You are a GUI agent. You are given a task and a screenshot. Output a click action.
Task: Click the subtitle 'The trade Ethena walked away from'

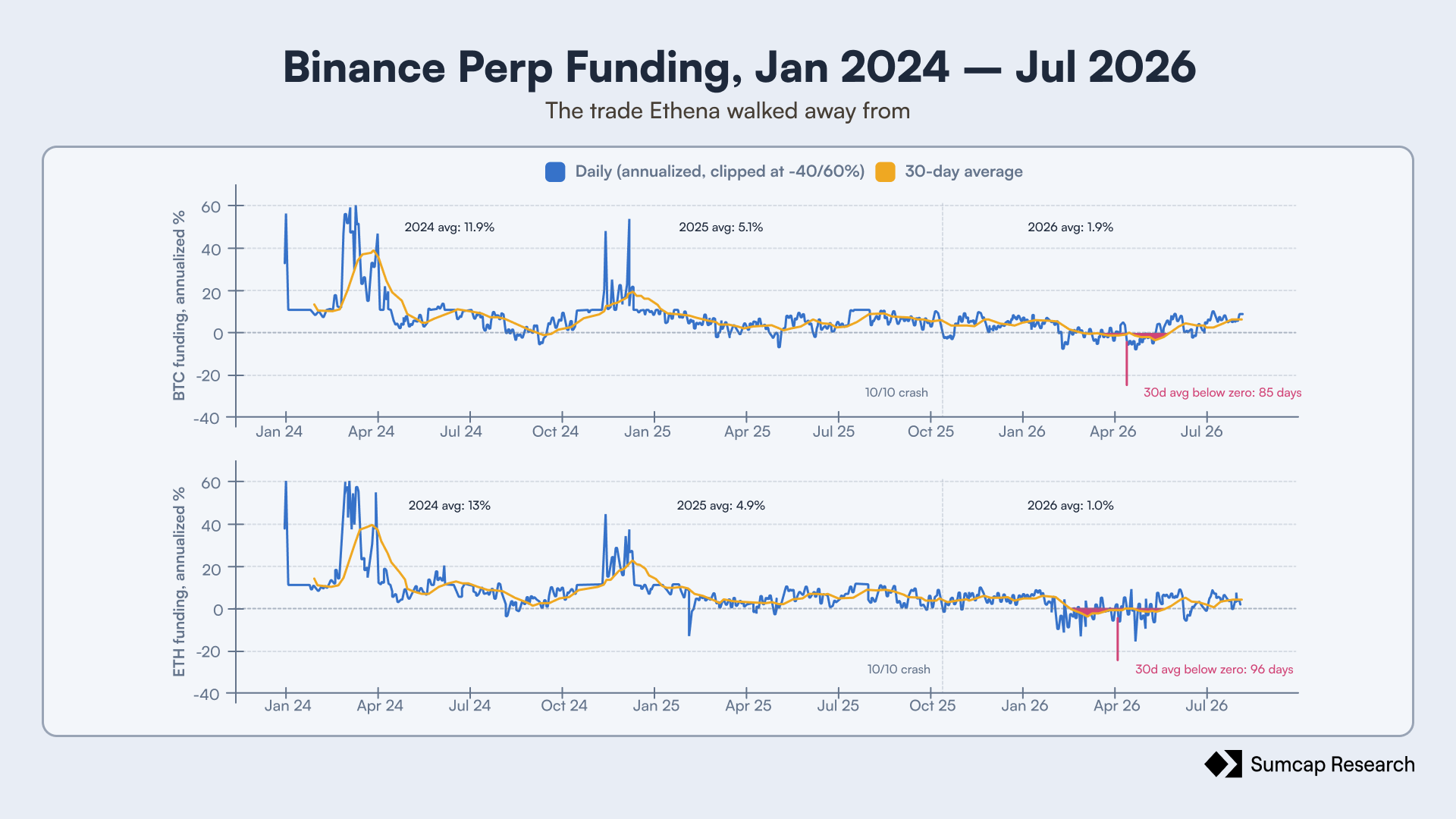pos(727,111)
